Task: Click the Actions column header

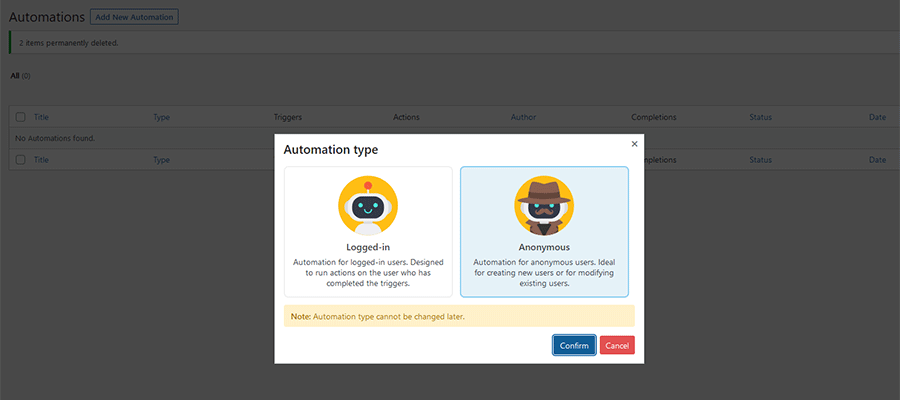Action: [x=406, y=117]
